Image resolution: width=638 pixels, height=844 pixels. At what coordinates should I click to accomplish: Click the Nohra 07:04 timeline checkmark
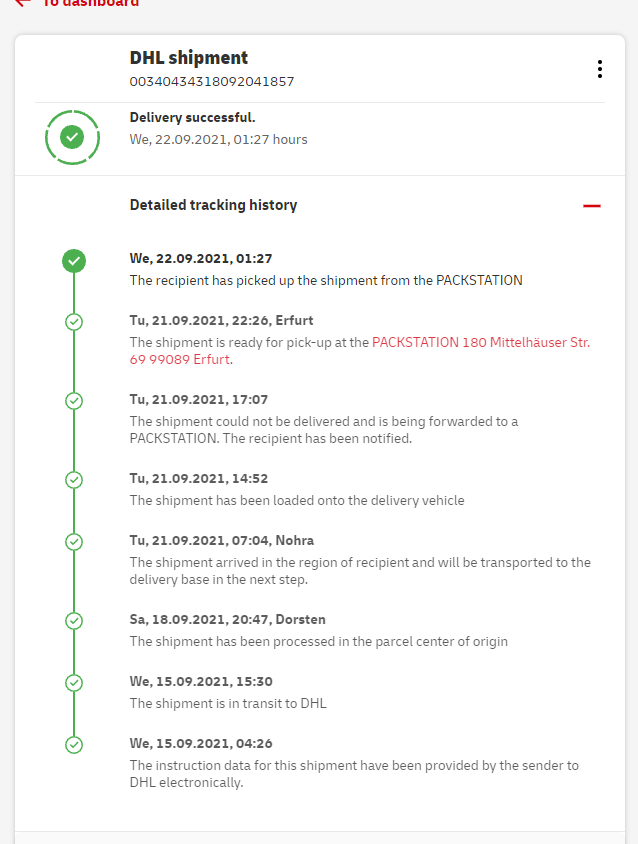click(x=74, y=541)
